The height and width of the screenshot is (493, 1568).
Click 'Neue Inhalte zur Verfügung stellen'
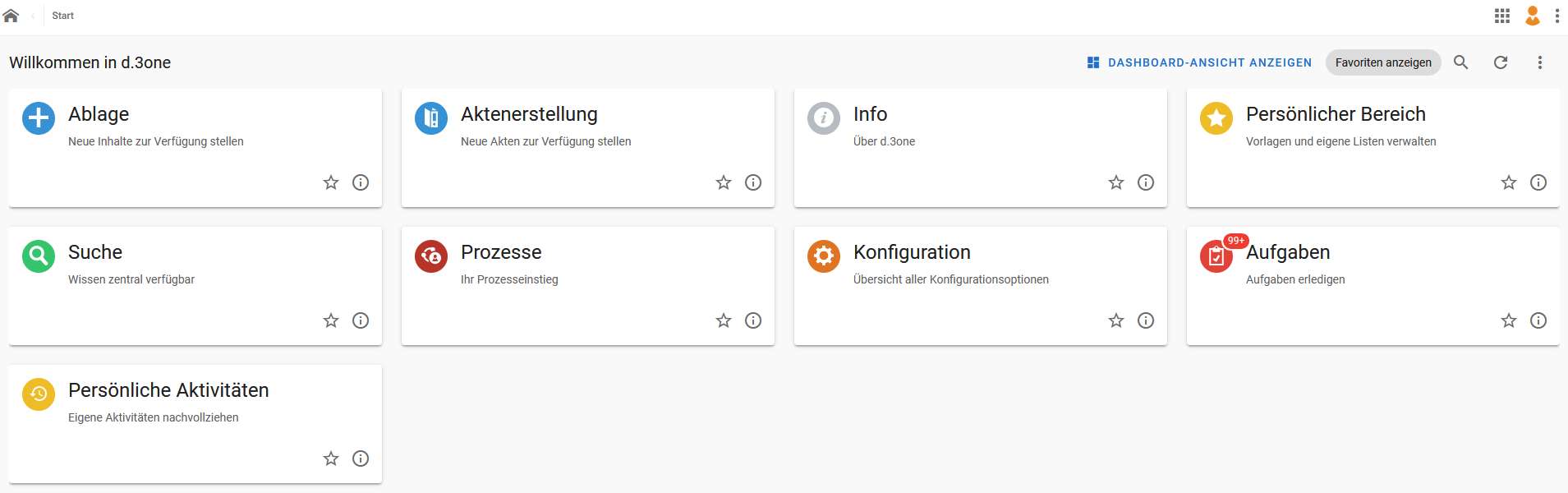pyautogui.click(x=156, y=141)
